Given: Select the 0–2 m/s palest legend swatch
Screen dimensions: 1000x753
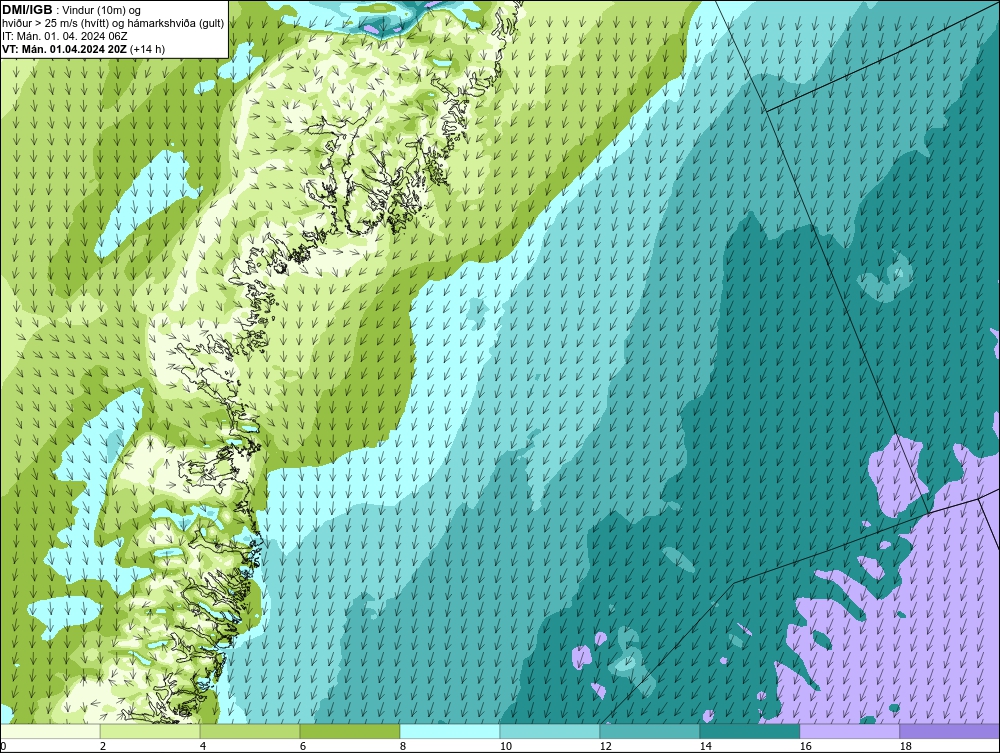Looking at the screenshot, I should [x=50, y=731].
